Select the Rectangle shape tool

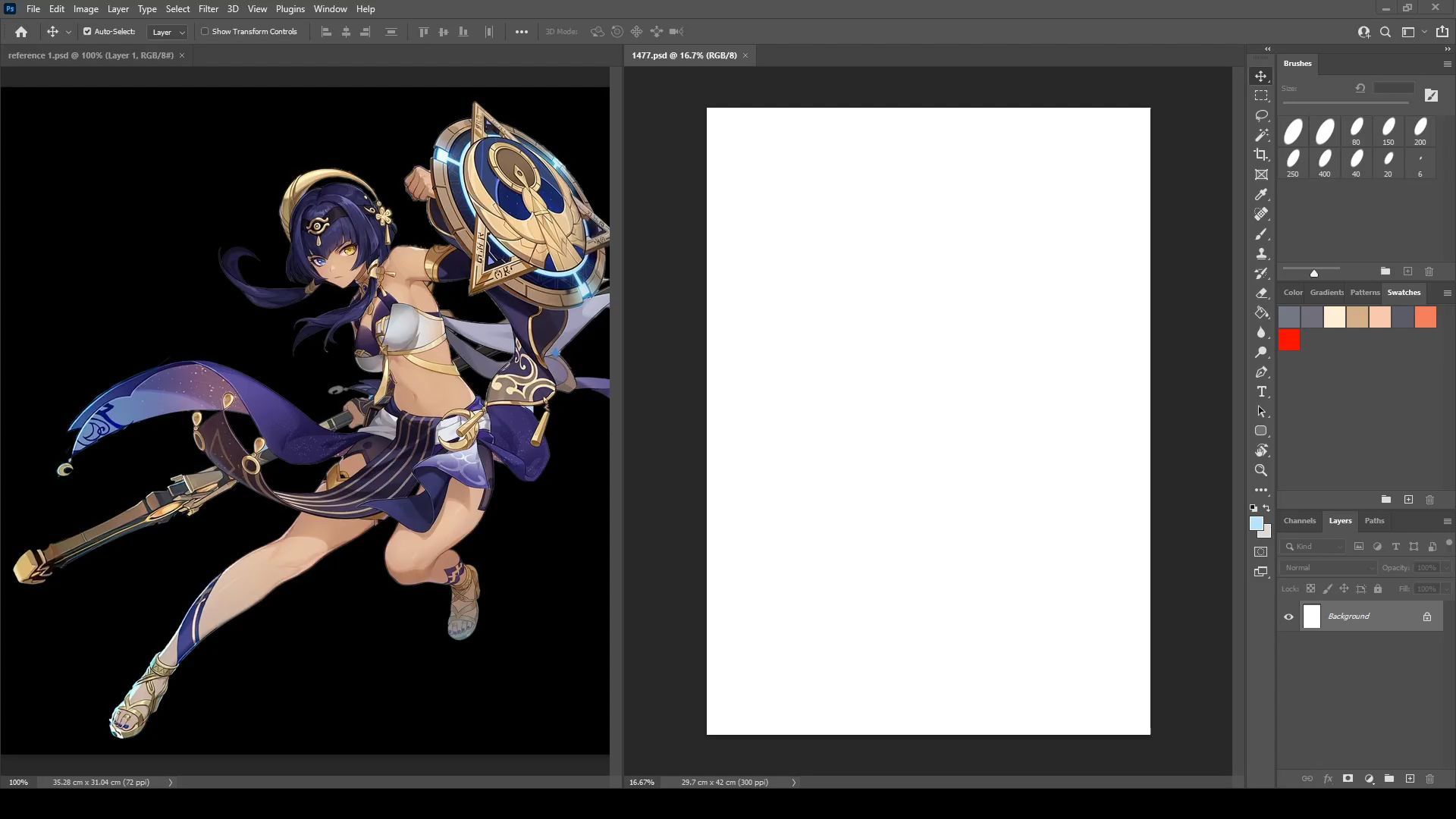tap(1261, 431)
